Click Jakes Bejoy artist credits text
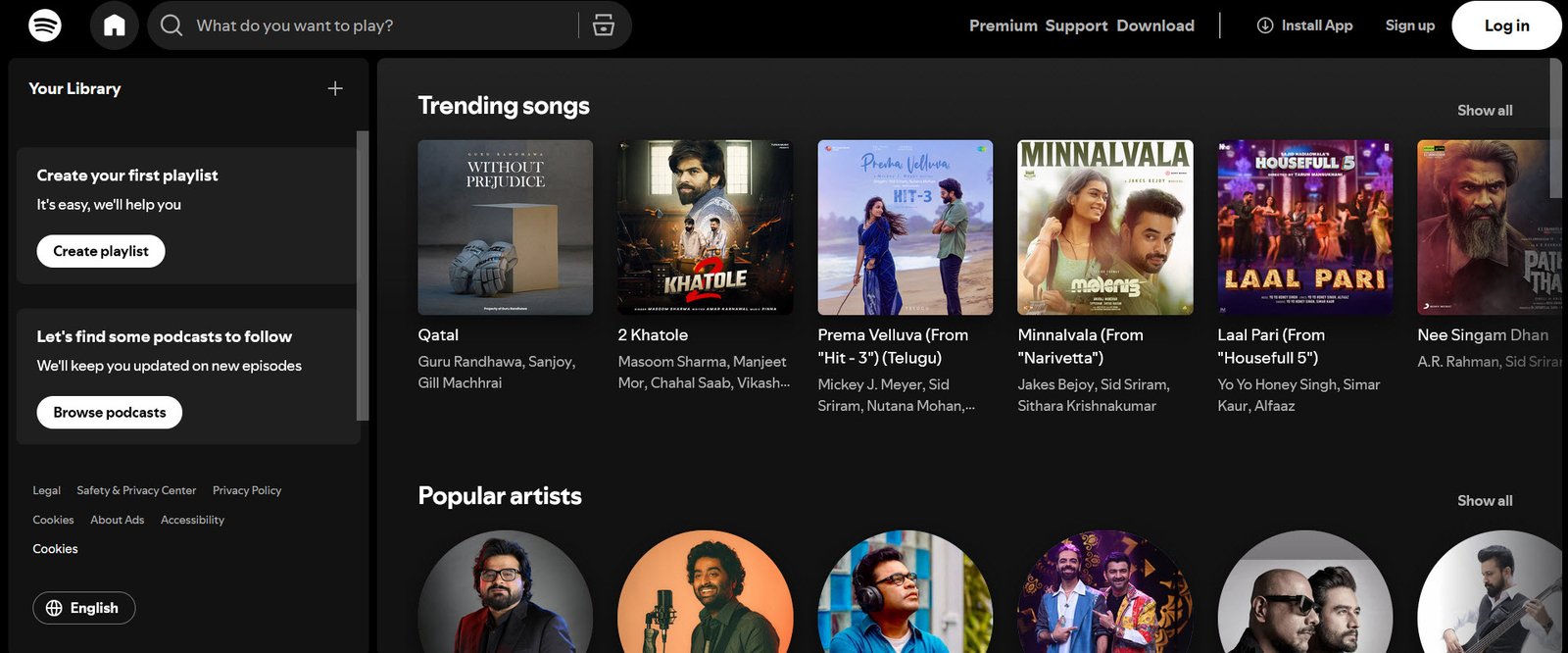The width and height of the screenshot is (1568, 653). coord(1094,395)
